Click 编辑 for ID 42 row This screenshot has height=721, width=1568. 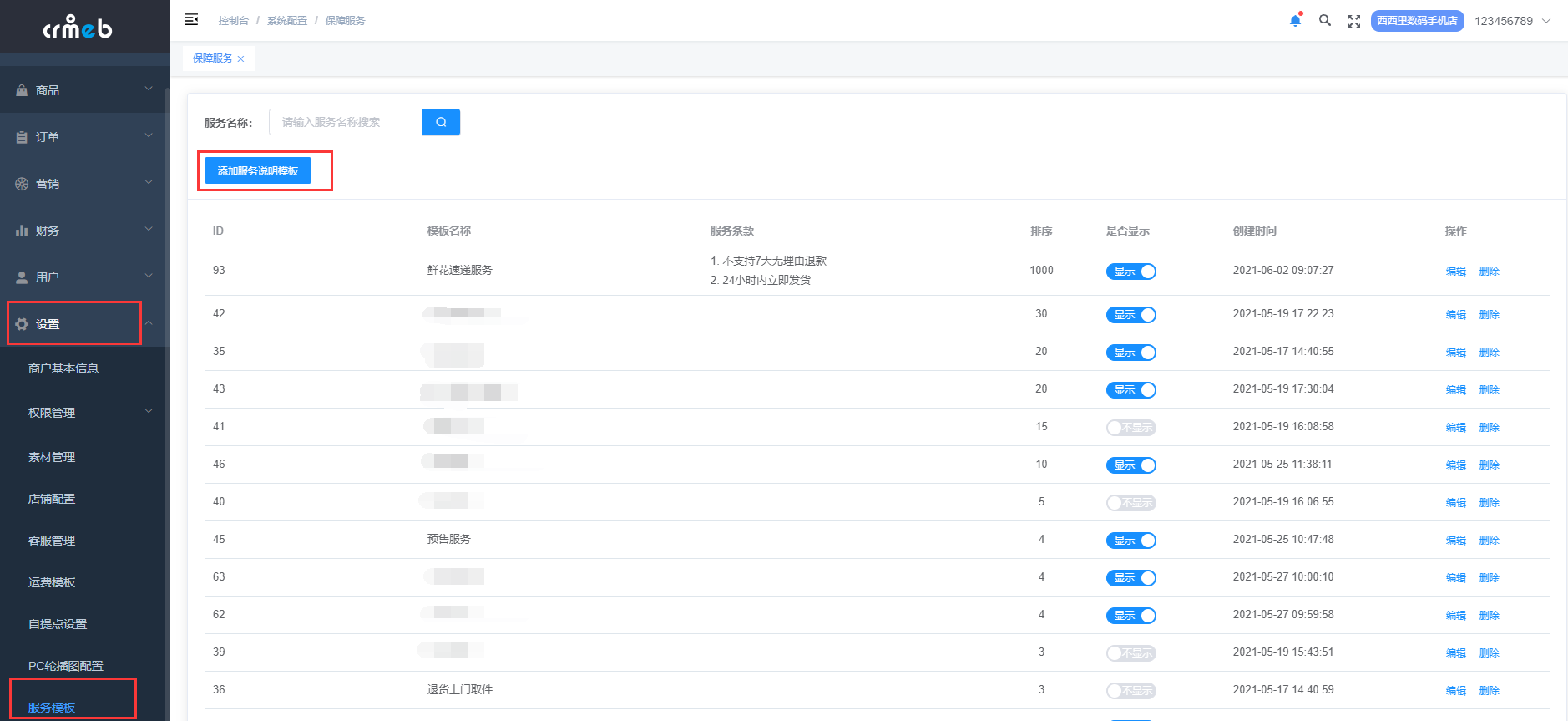tap(1456, 315)
